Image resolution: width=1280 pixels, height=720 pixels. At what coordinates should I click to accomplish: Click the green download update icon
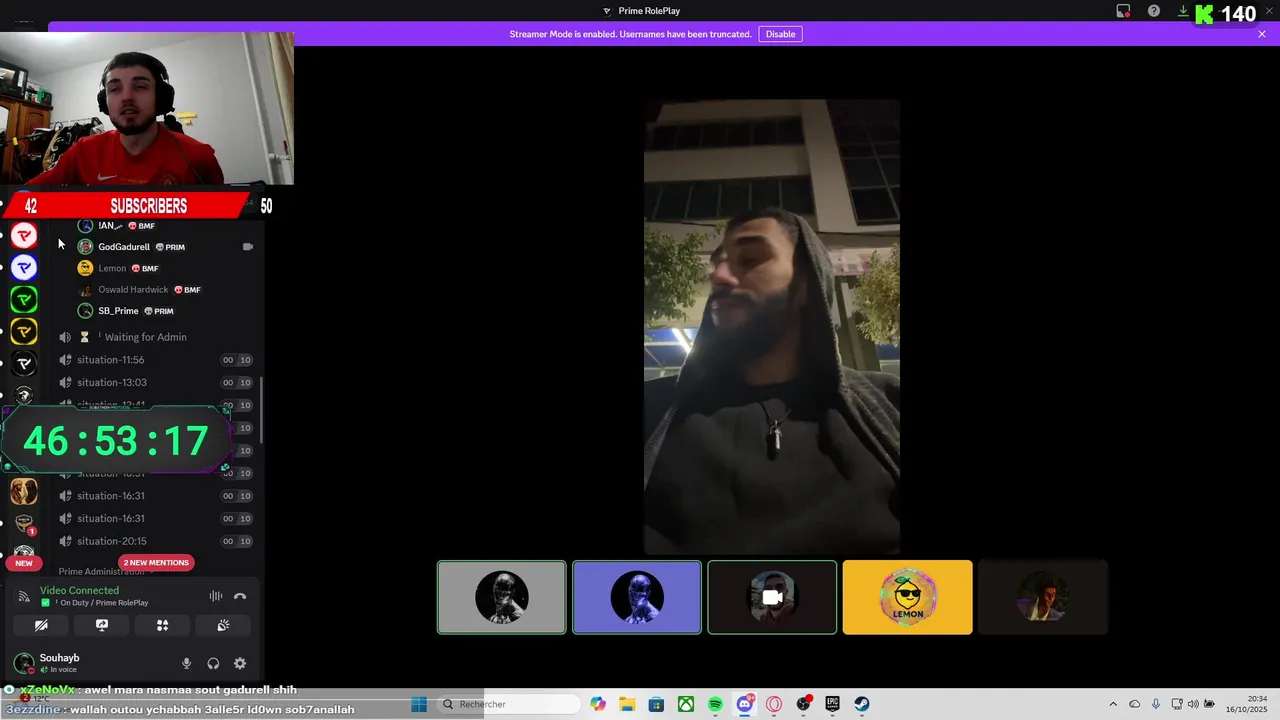[1183, 11]
